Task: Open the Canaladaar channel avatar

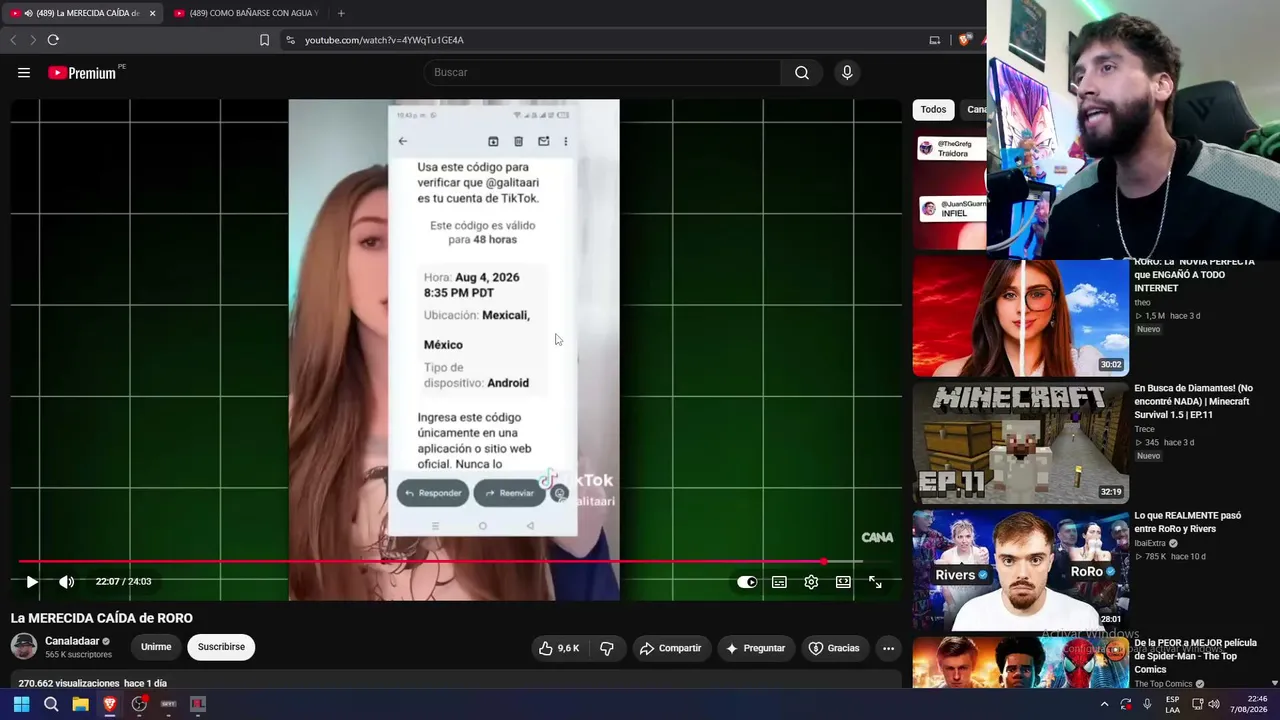Action: pos(24,646)
